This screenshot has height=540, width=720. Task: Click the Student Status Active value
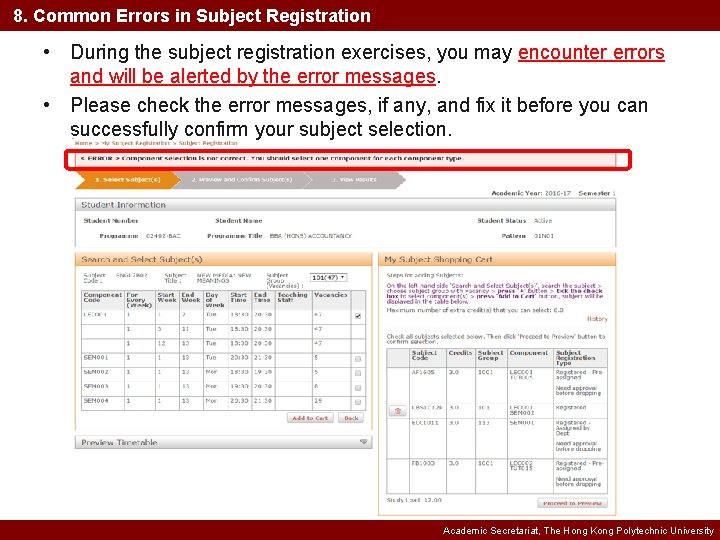(x=543, y=220)
